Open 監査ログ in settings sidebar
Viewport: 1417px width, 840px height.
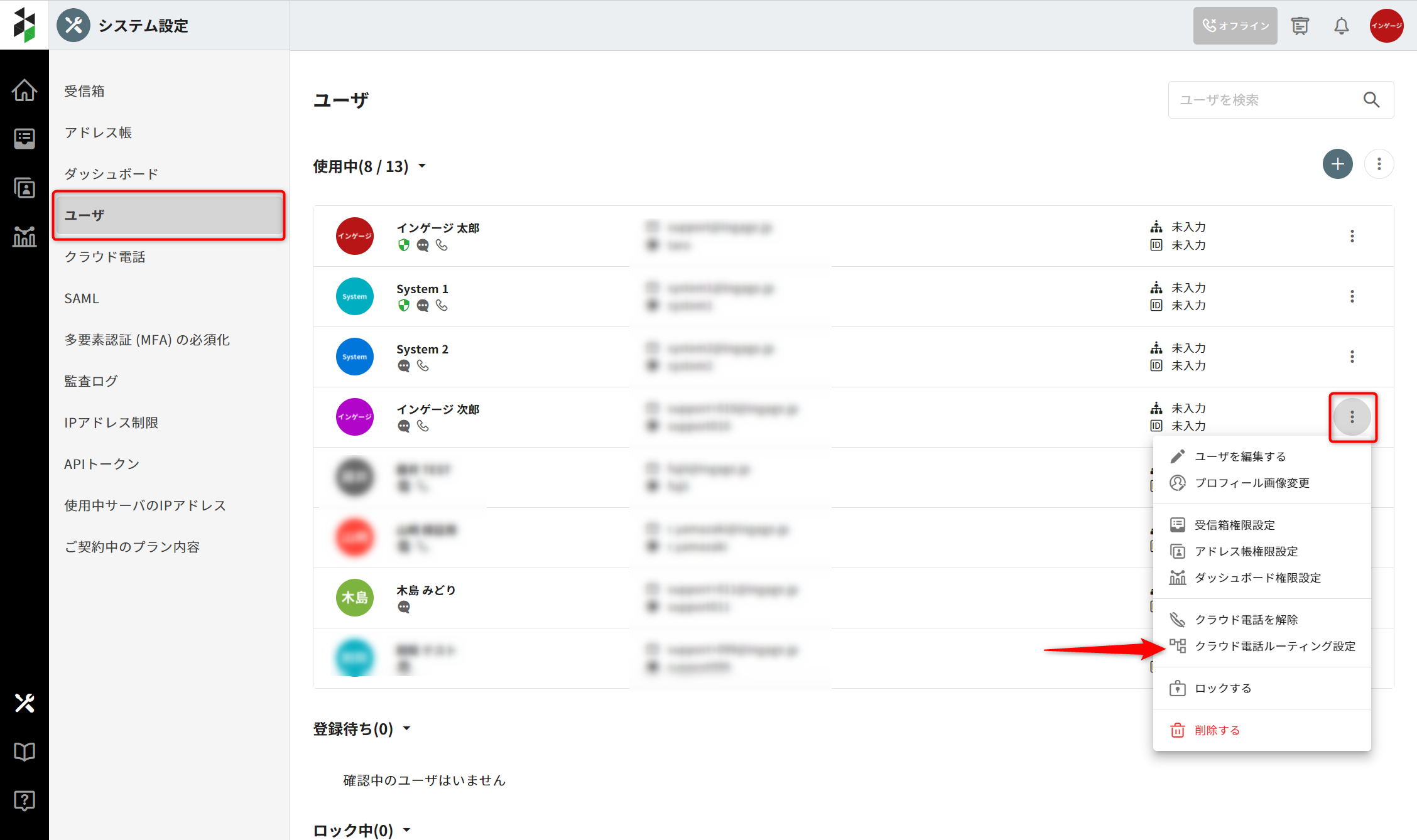(91, 381)
